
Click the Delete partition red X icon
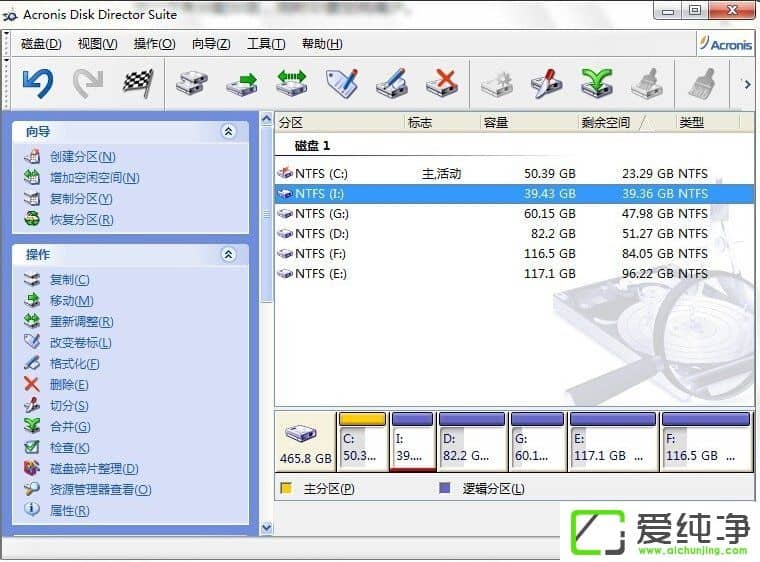pyautogui.click(x=442, y=83)
